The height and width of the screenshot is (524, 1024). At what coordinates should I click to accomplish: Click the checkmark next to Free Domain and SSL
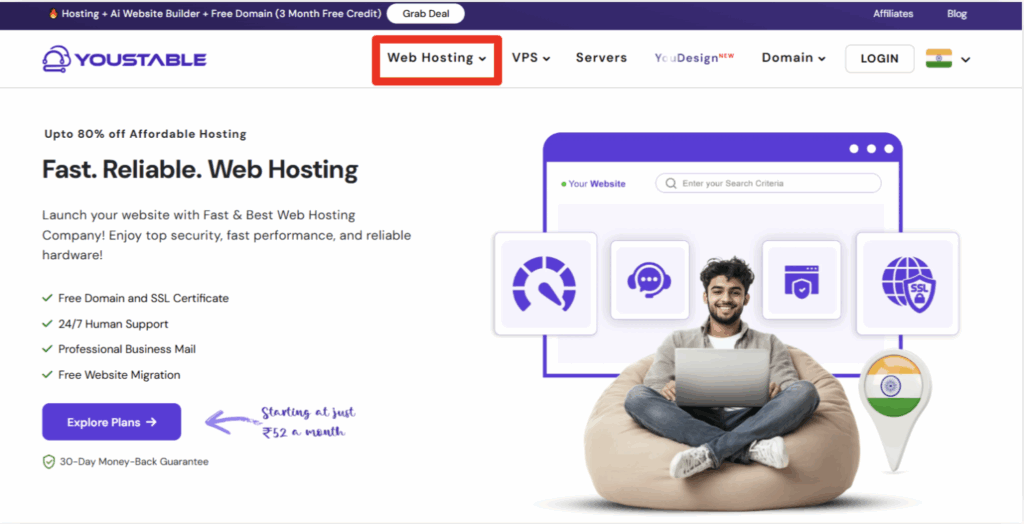(x=47, y=298)
